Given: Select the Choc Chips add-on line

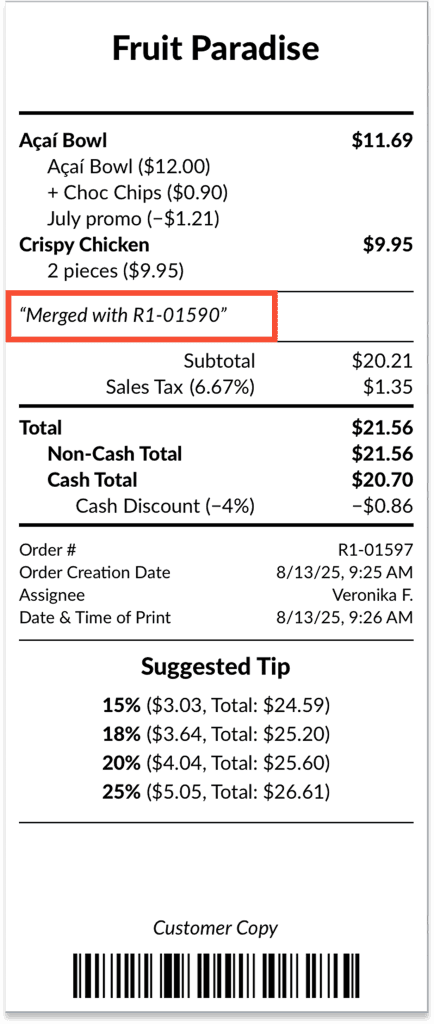Looking at the screenshot, I should (137, 193).
